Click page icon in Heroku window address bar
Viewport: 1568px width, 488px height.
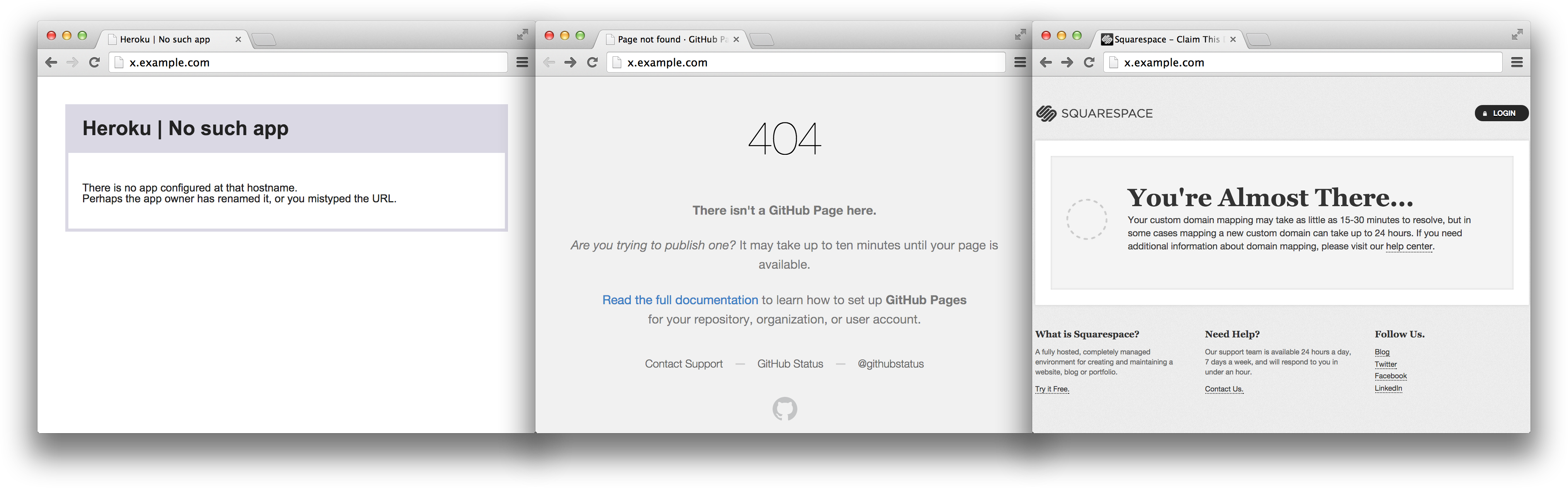pyautogui.click(x=119, y=62)
